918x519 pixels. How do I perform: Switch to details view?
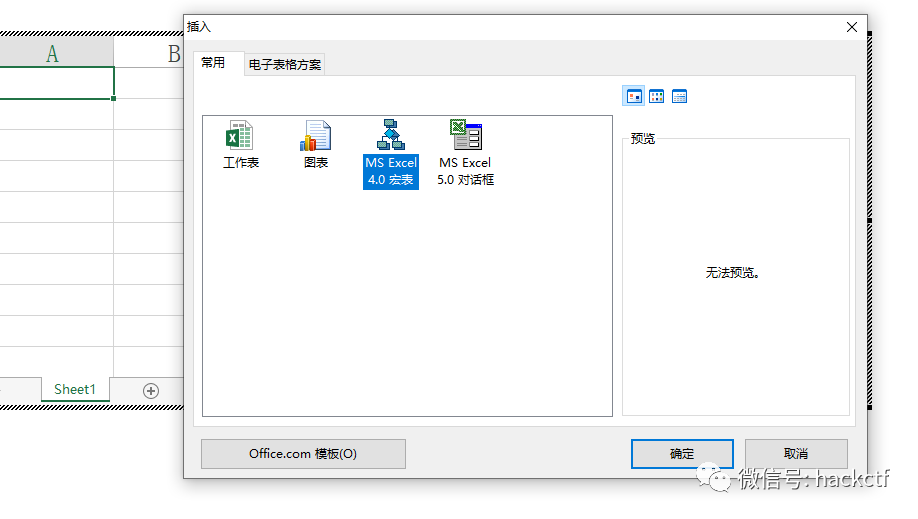679,96
